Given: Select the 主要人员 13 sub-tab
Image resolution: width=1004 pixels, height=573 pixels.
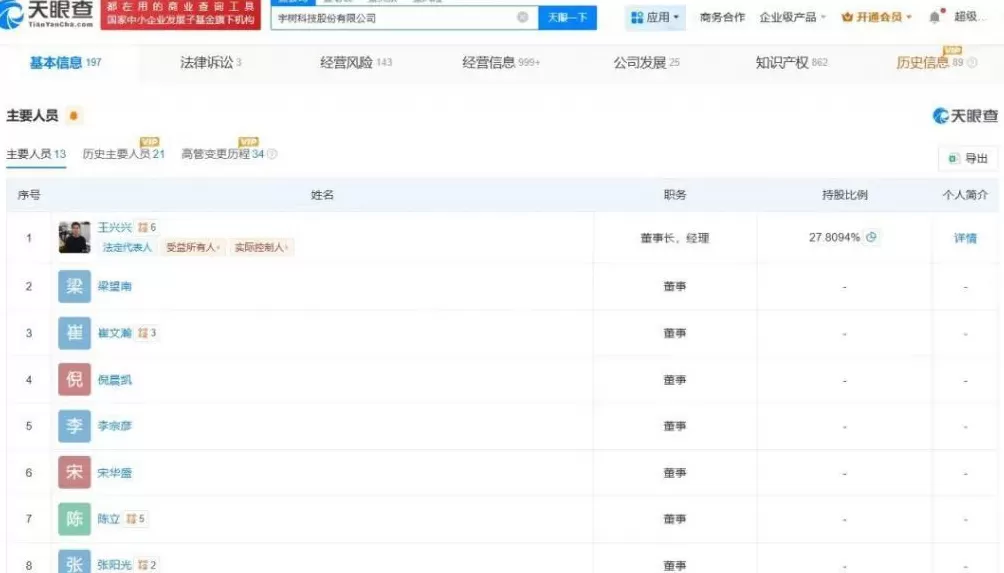Looking at the screenshot, I should pos(36,154).
